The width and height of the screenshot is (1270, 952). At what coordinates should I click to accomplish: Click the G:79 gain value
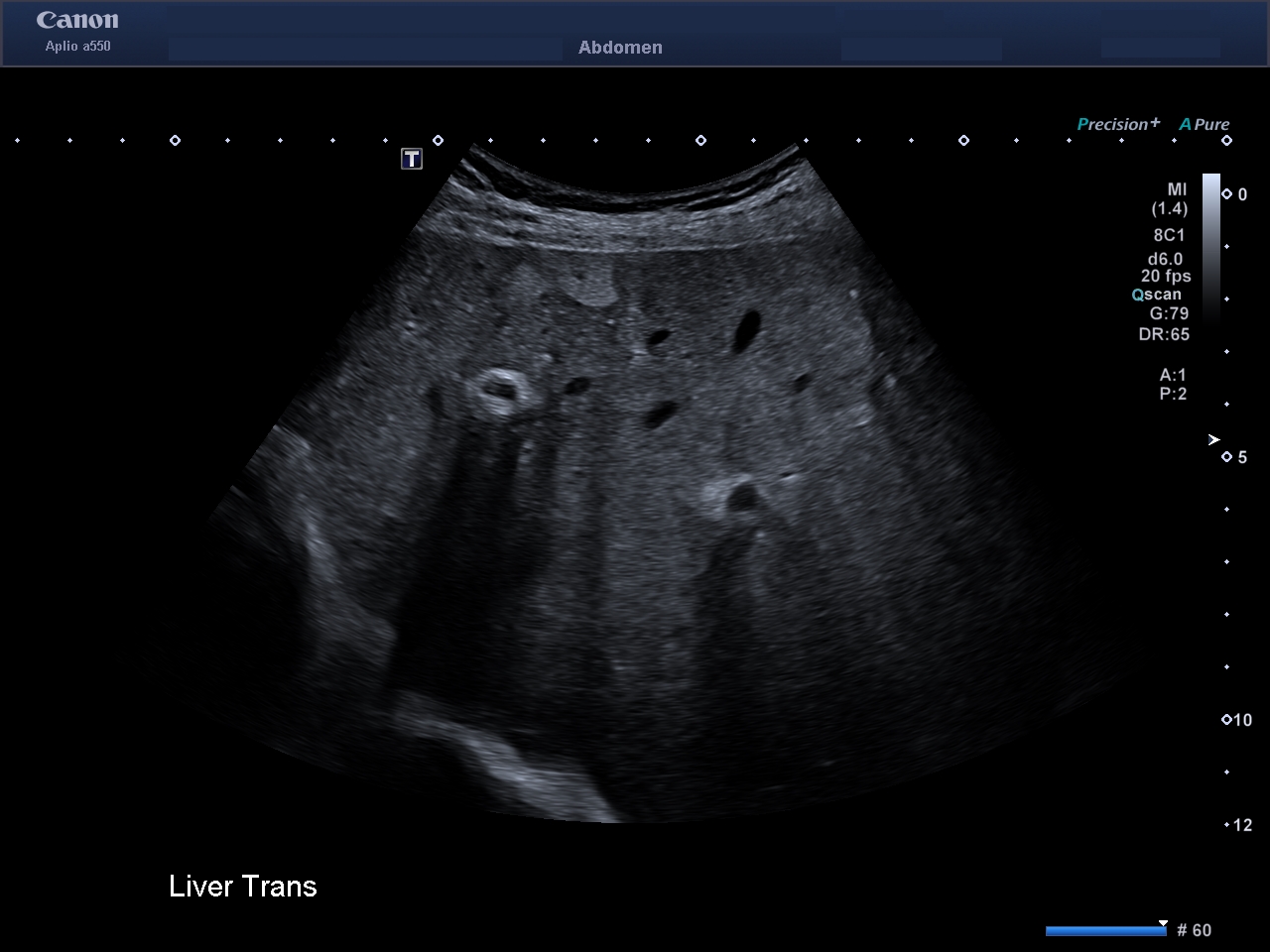(x=1169, y=313)
